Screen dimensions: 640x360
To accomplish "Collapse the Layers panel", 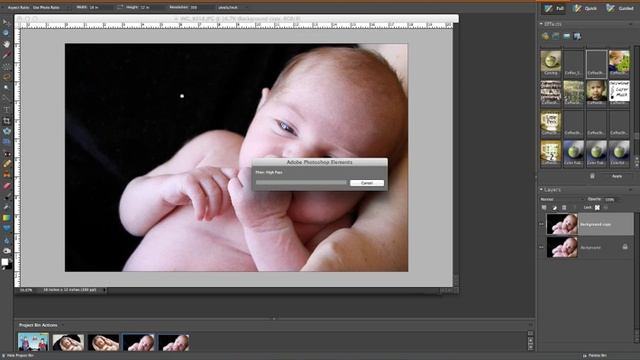I will pos(541,190).
